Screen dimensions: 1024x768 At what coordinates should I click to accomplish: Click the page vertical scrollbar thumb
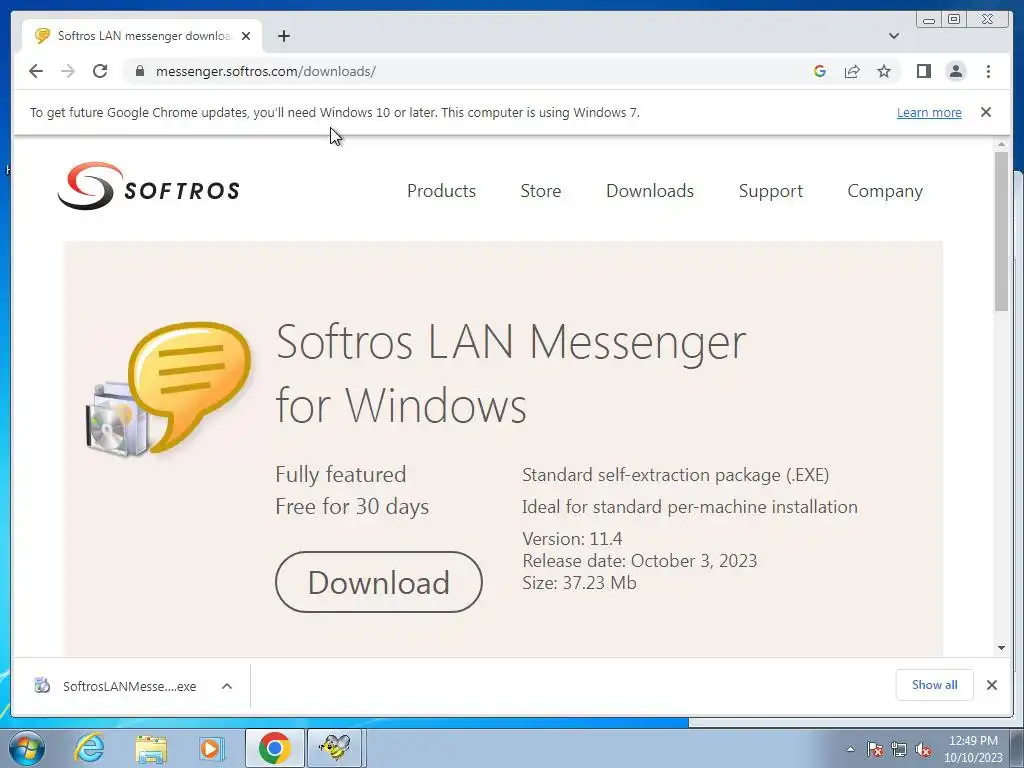[1001, 231]
